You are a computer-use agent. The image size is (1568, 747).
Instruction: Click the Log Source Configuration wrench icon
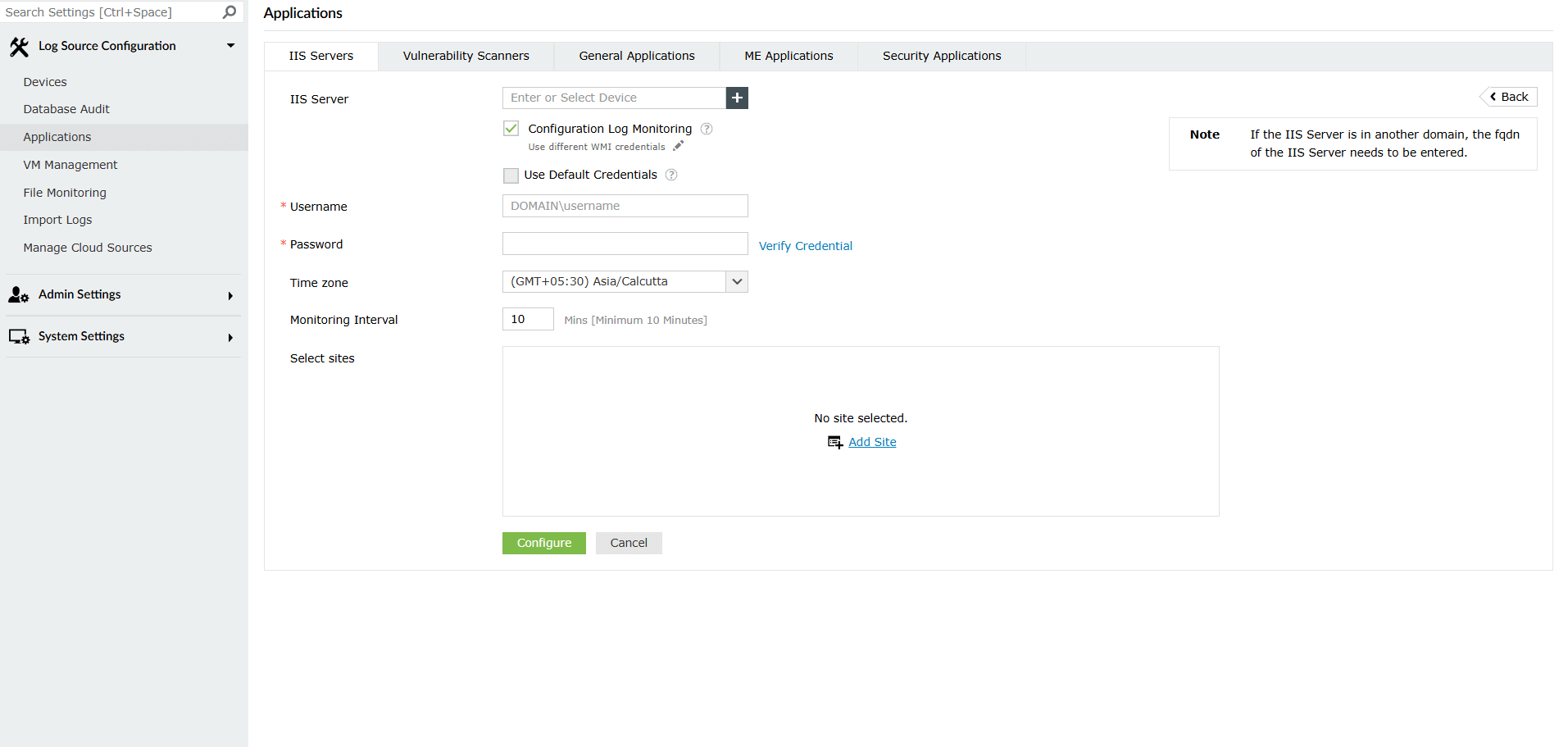pyautogui.click(x=19, y=46)
